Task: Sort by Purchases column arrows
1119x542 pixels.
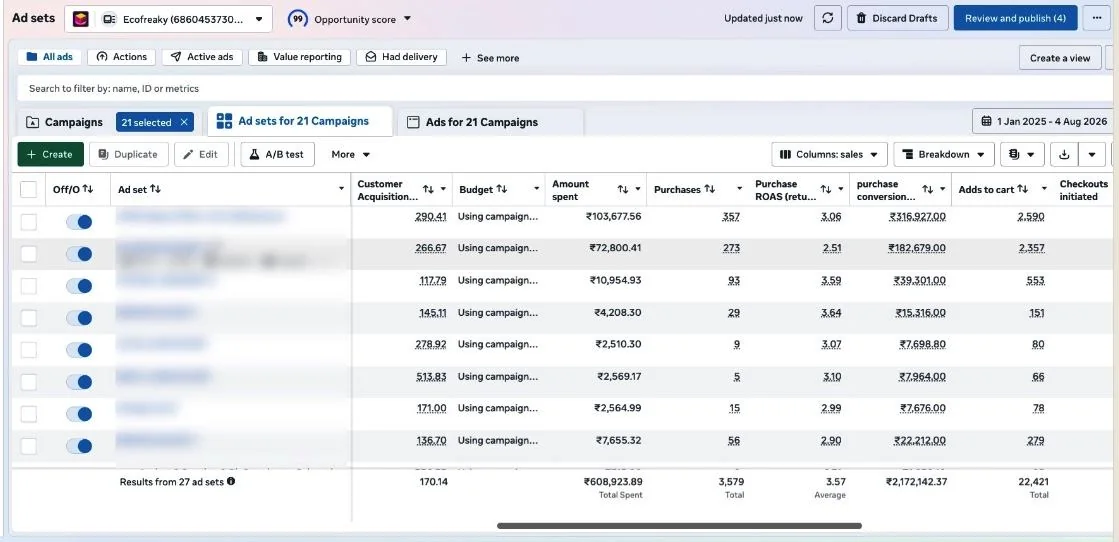Action: [709, 189]
